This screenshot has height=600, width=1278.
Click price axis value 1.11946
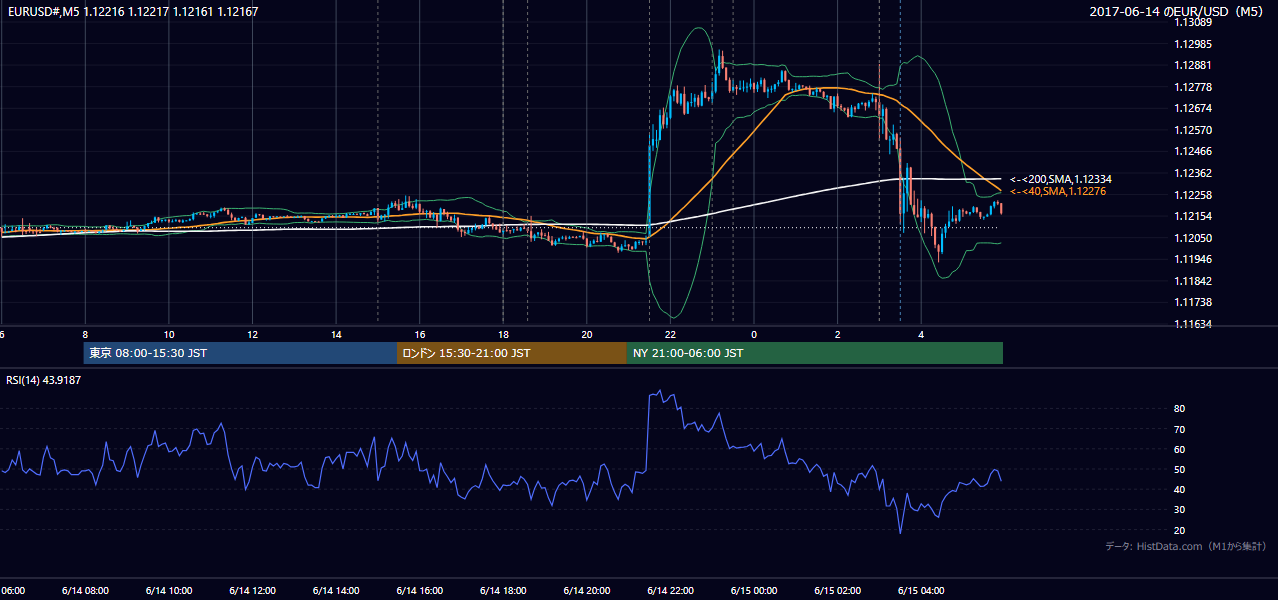(1193, 259)
